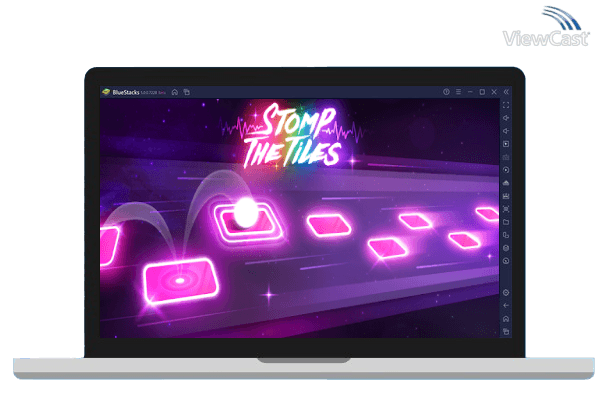The image size is (602, 414).
Task: Click the circular clock-like sidebar icon
Action: [506, 261]
